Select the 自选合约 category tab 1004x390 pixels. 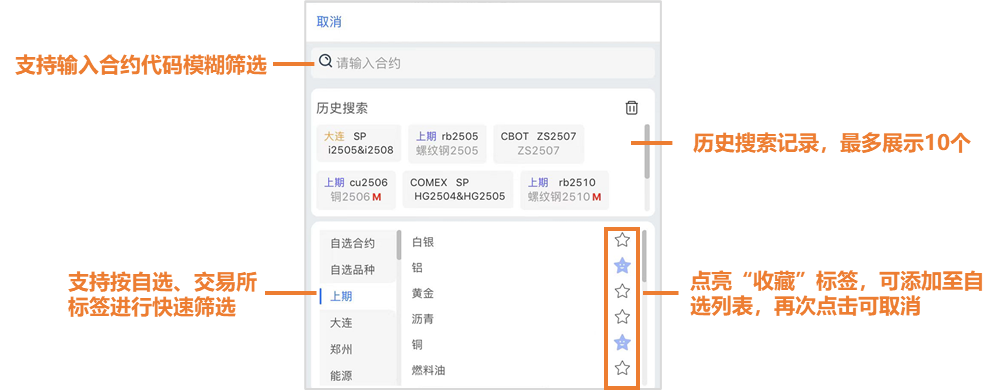coord(353,243)
